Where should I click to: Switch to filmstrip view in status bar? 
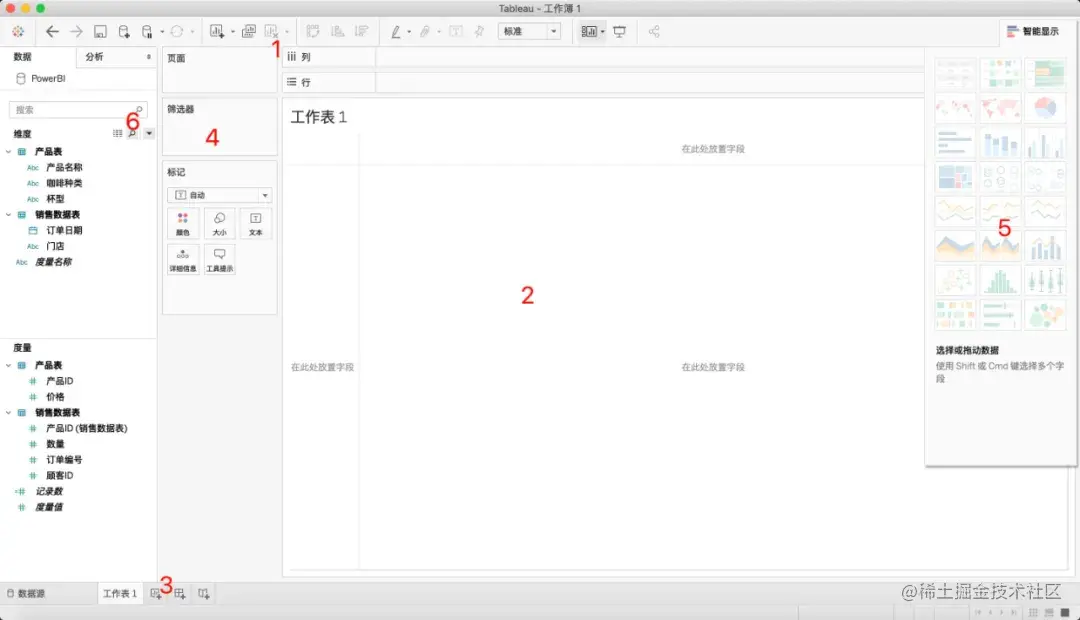(x=1049, y=612)
